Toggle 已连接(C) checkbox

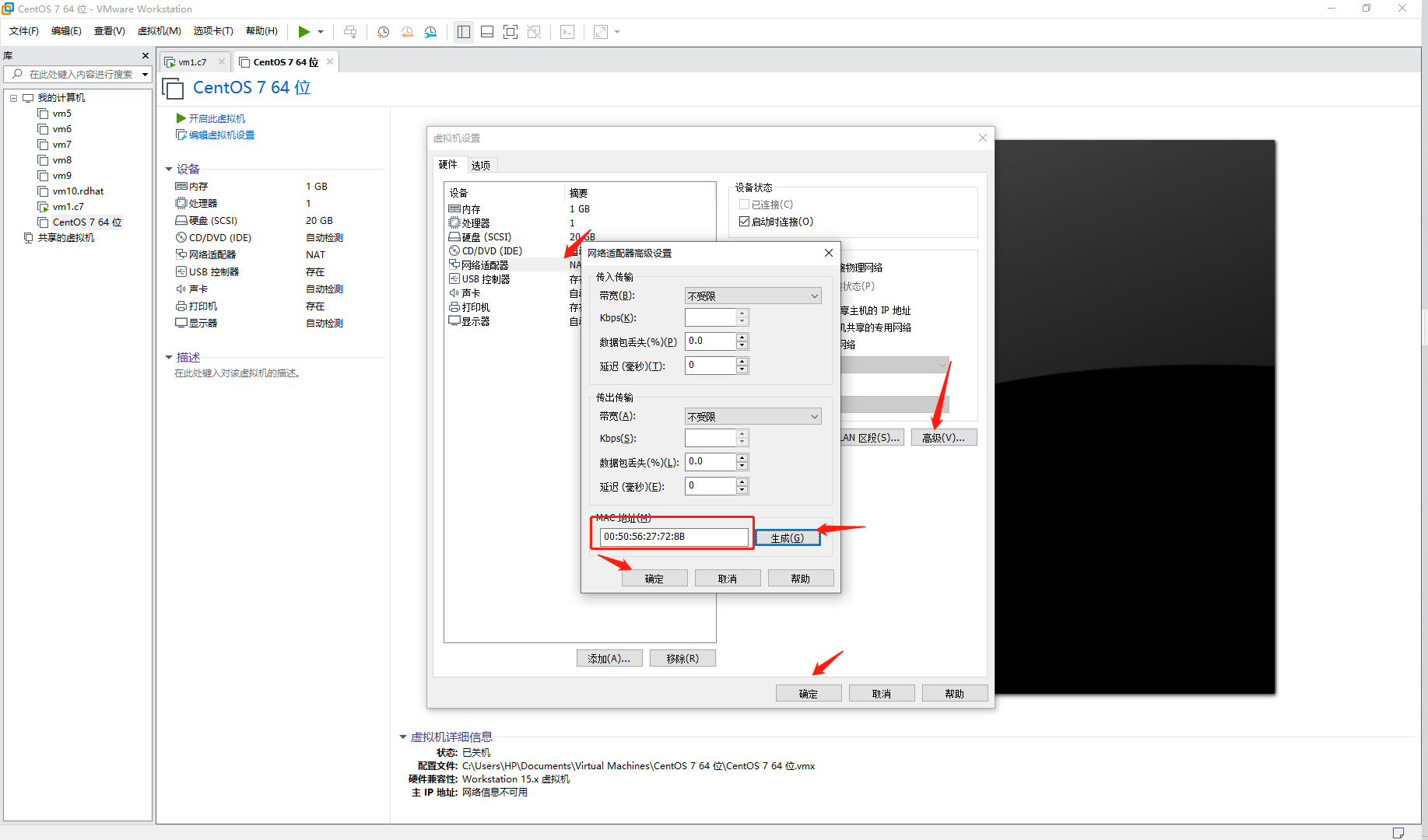(744, 205)
